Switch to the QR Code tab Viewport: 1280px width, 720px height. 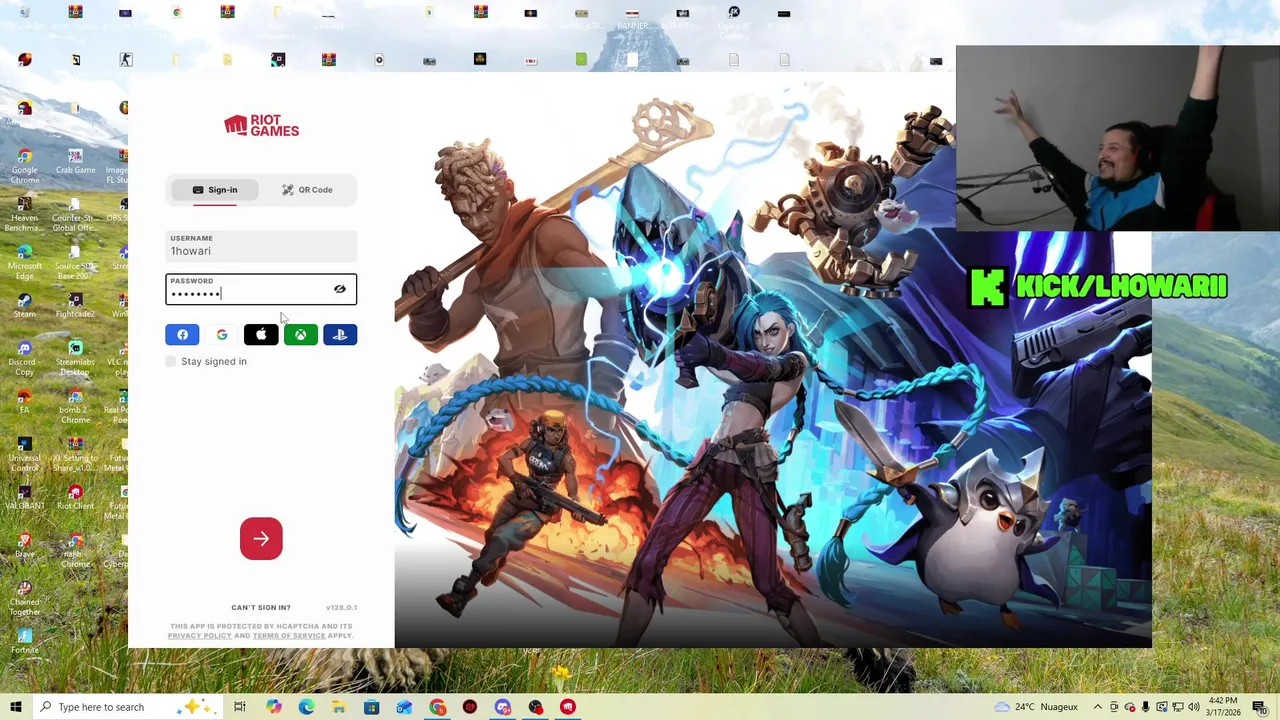point(307,190)
